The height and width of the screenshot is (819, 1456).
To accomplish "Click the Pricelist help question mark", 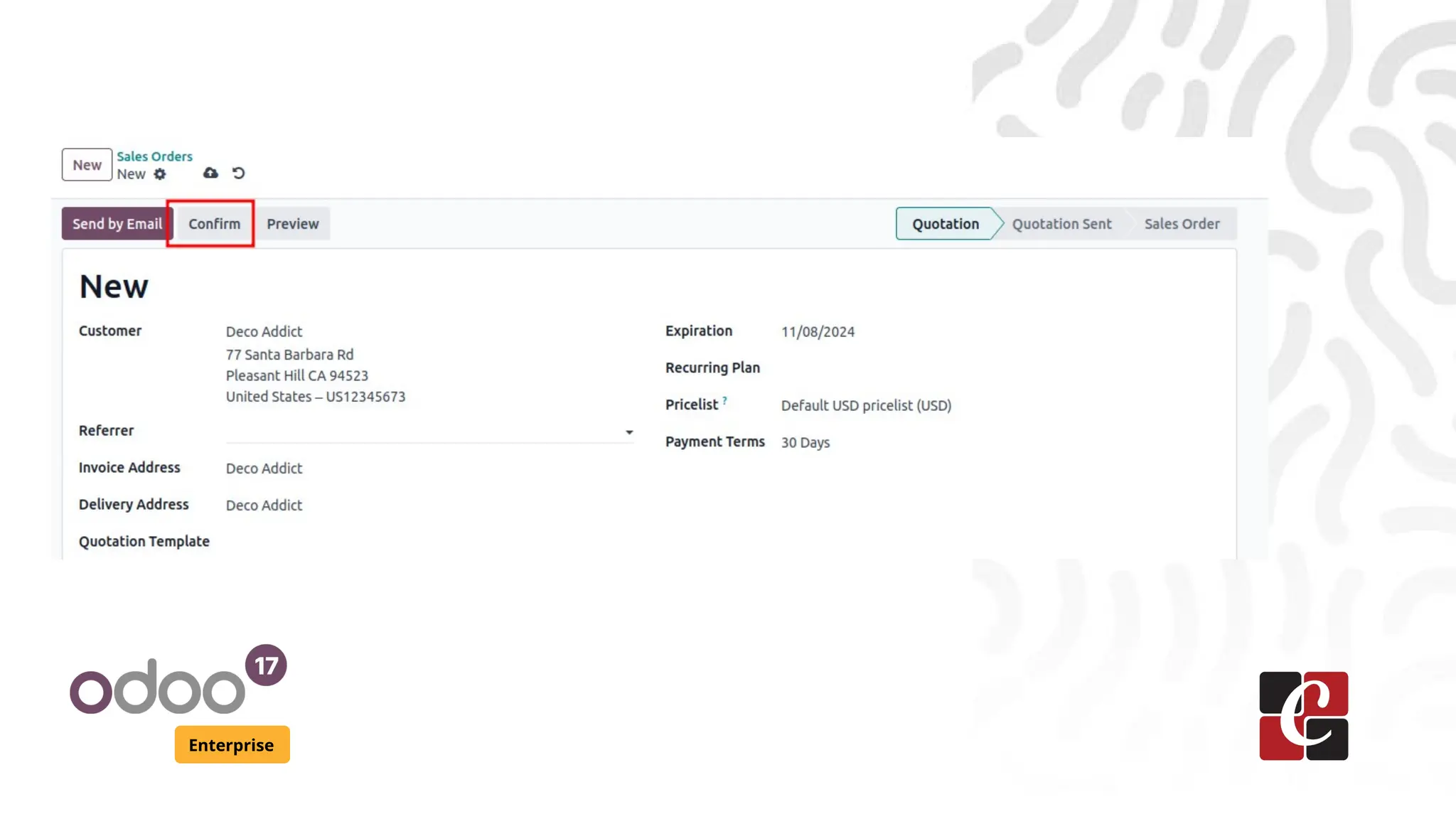I will 724,400.
